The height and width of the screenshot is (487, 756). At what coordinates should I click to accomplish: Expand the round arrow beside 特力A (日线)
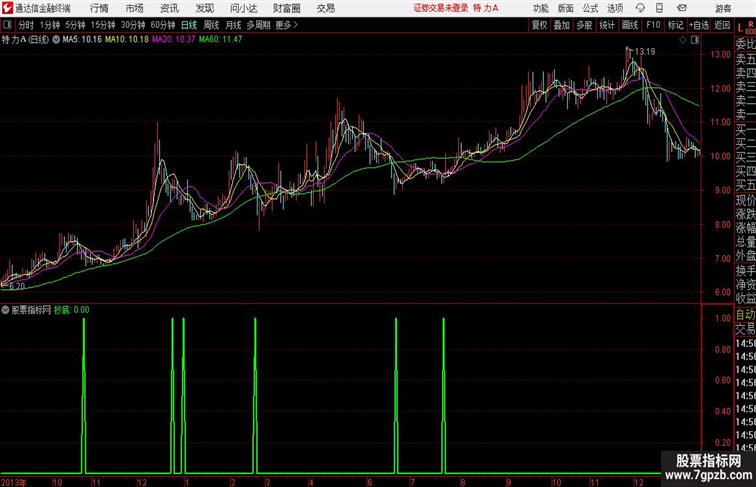(56, 40)
